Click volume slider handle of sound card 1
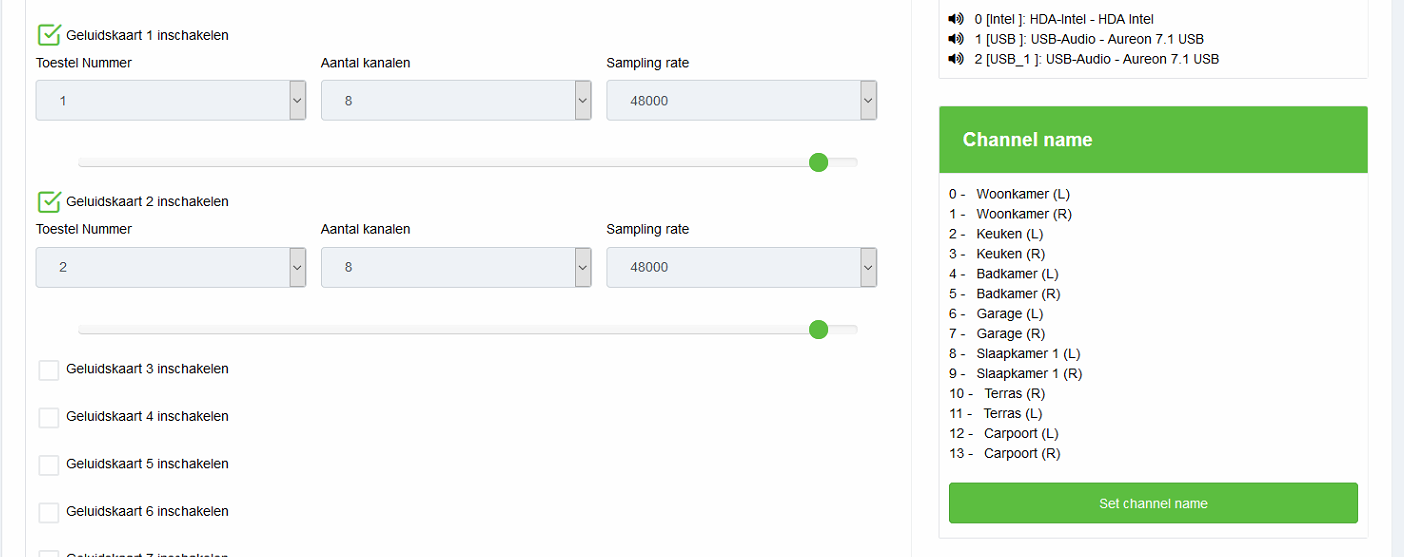 tap(818, 163)
